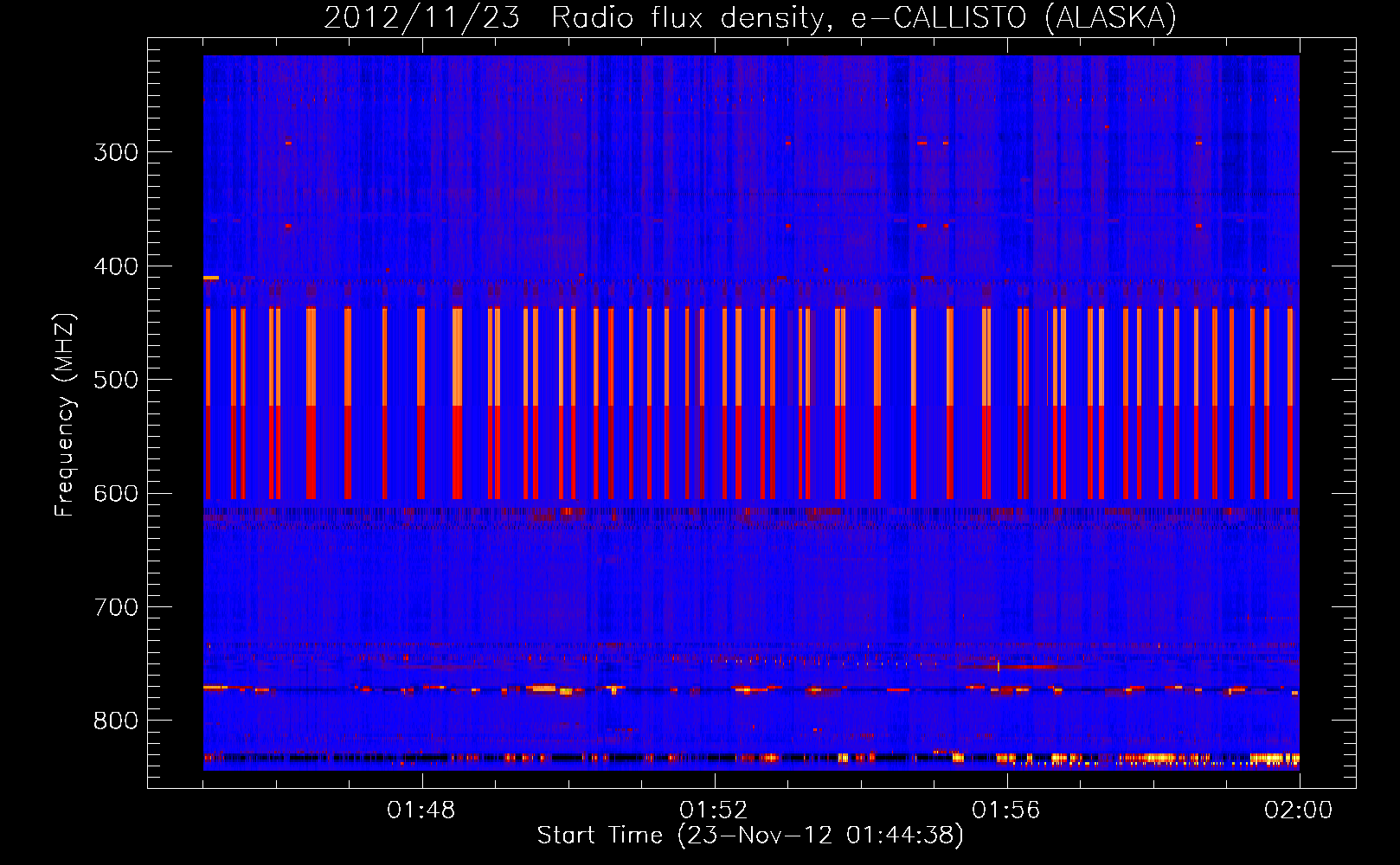Select the 'Frequency (MHZ)' axis label
Screen dimensions: 1400x865
coord(65,415)
